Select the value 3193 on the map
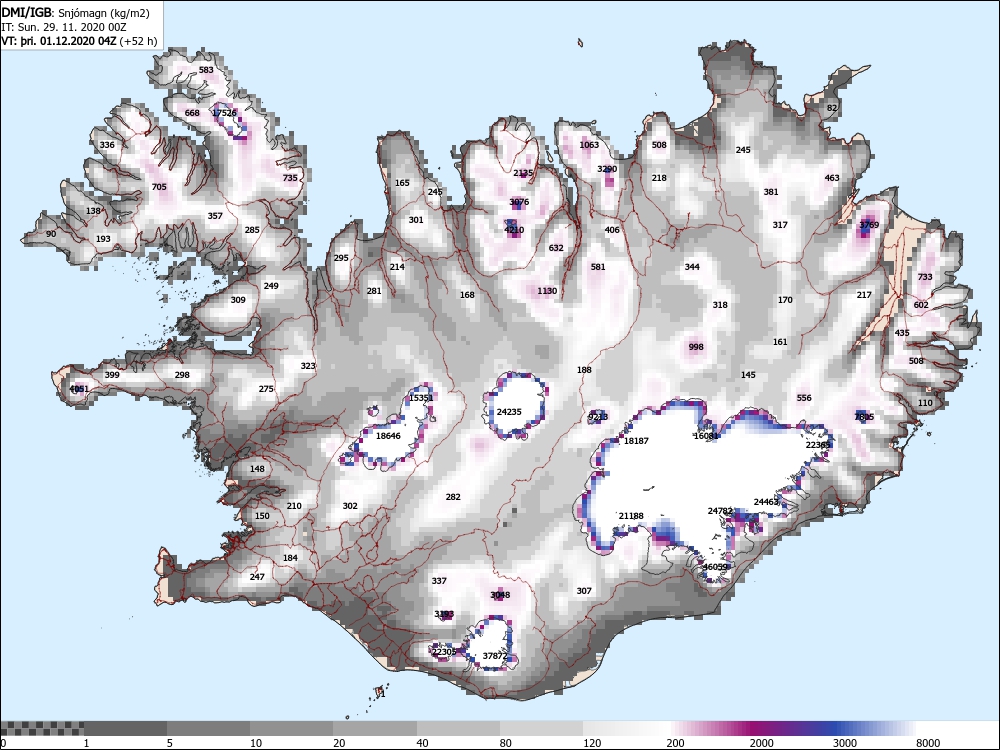This screenshot has width=1000, height=750. (x=444, y=614)
